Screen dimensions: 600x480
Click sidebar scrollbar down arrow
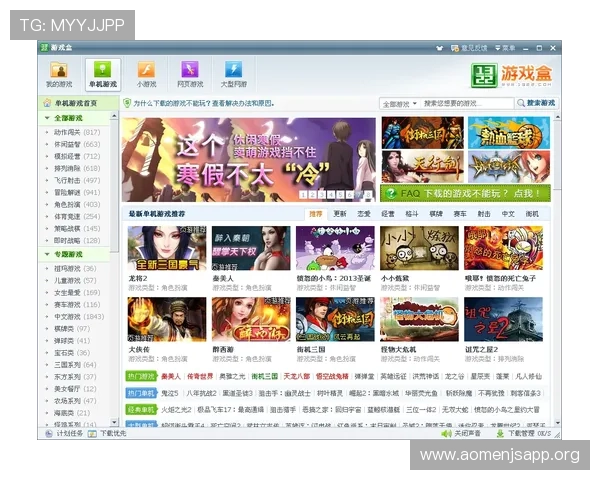114,422
